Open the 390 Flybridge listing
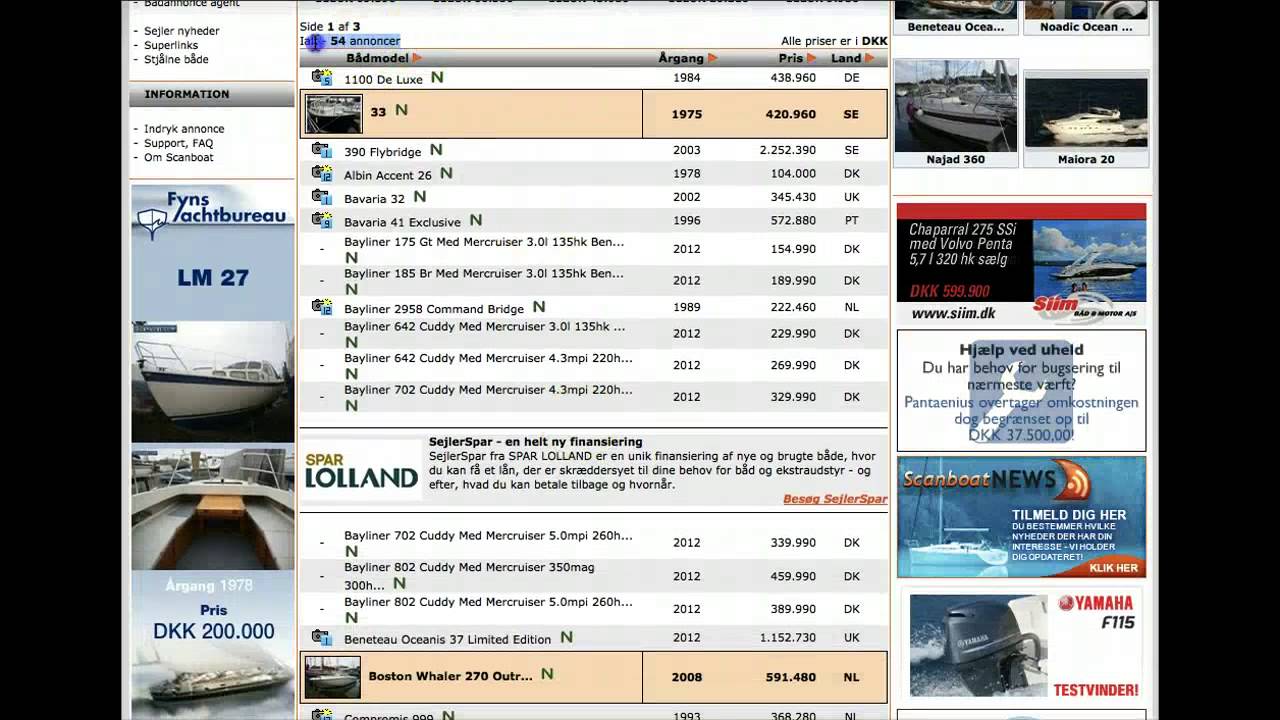This screenshot has width=1280, height=720. point(382,152)
